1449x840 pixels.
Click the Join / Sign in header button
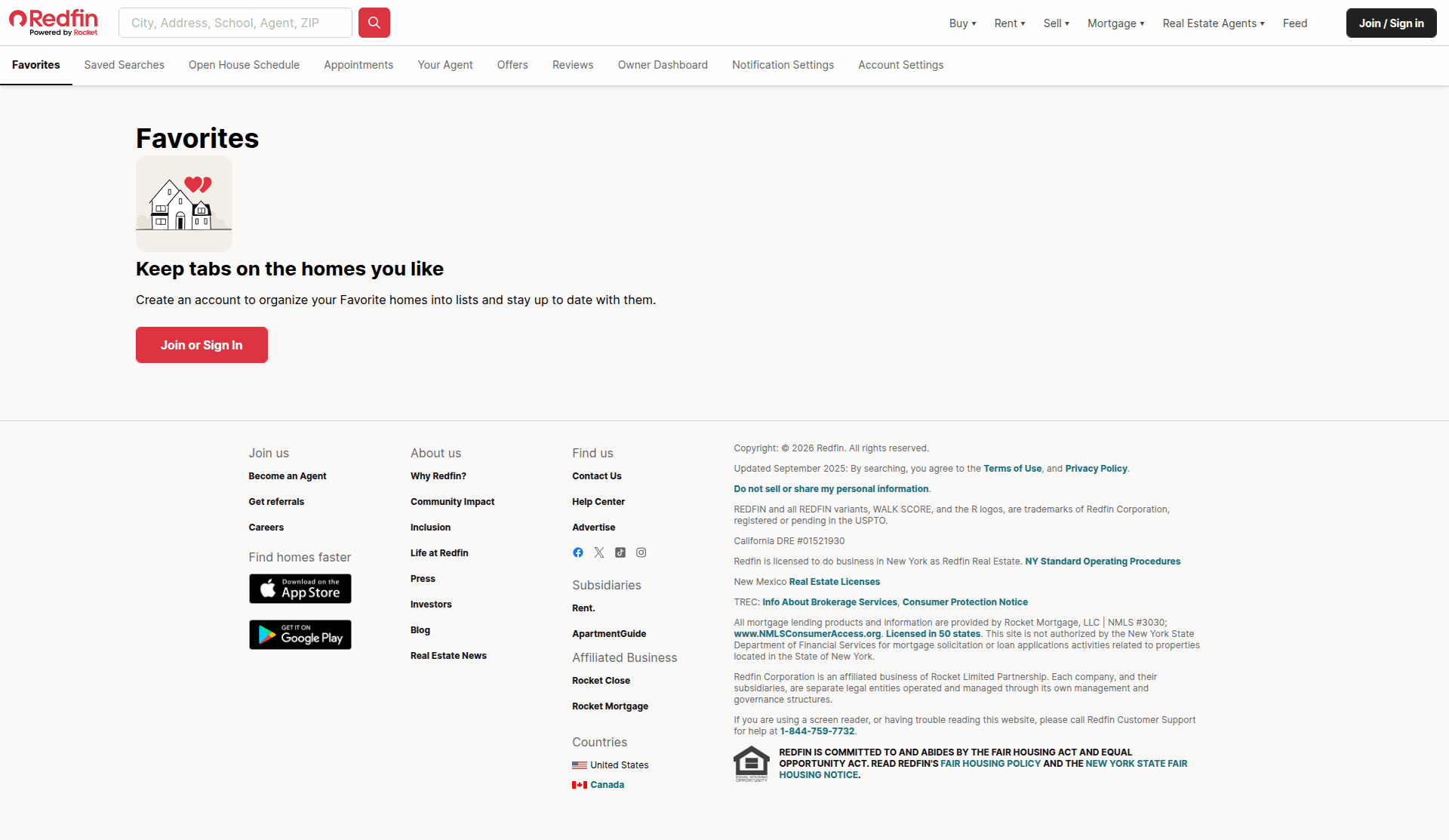point(1392,23)
